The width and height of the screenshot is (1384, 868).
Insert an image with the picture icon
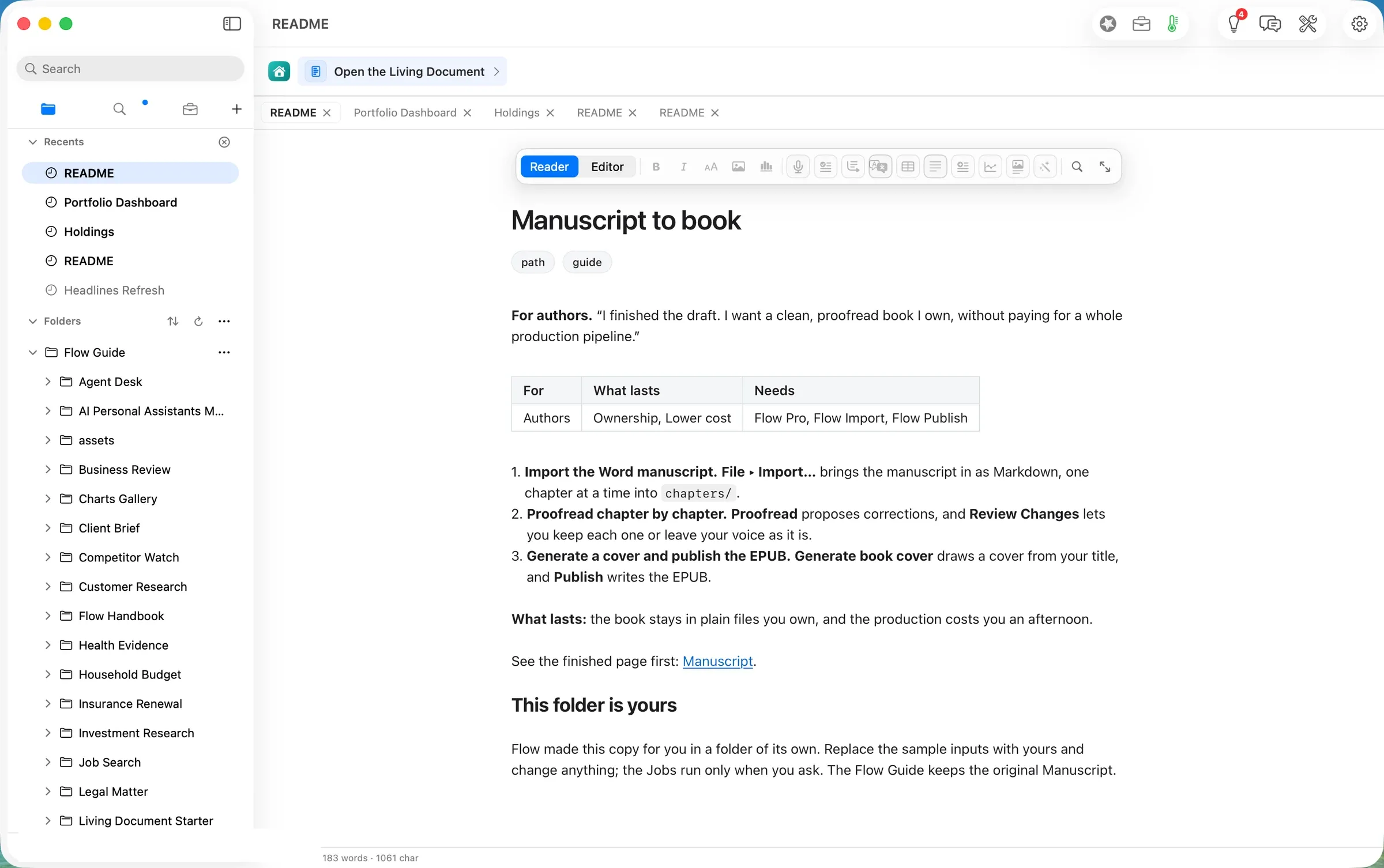tap(738, 167)
